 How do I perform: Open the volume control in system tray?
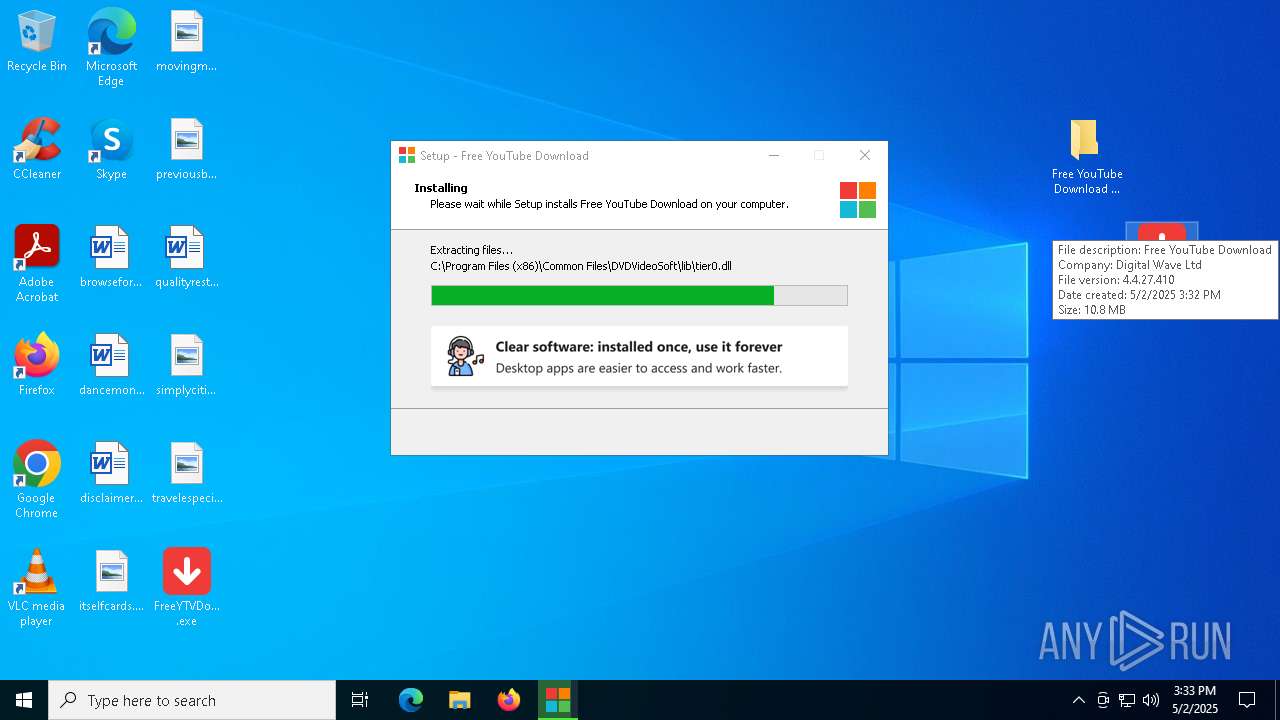coord(1151,700)
